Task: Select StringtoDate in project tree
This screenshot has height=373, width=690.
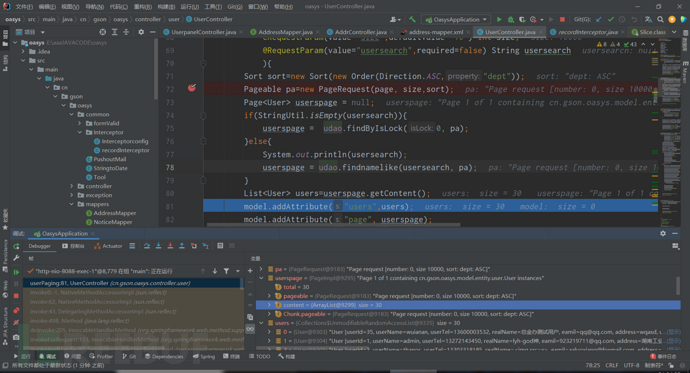Action: click(x=107, y=168)
